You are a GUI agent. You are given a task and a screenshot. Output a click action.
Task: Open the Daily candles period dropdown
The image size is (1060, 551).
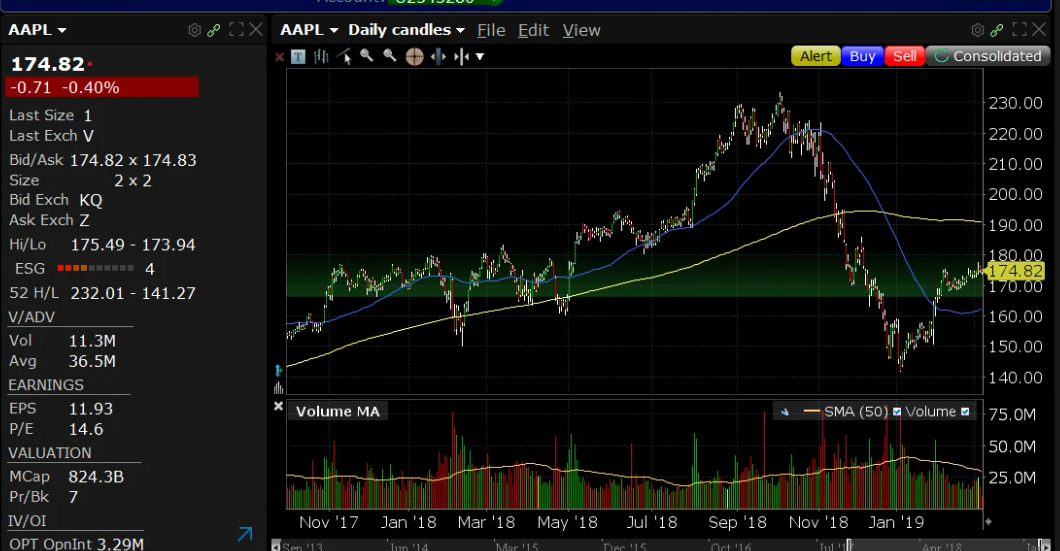click(x=406, y=30)
